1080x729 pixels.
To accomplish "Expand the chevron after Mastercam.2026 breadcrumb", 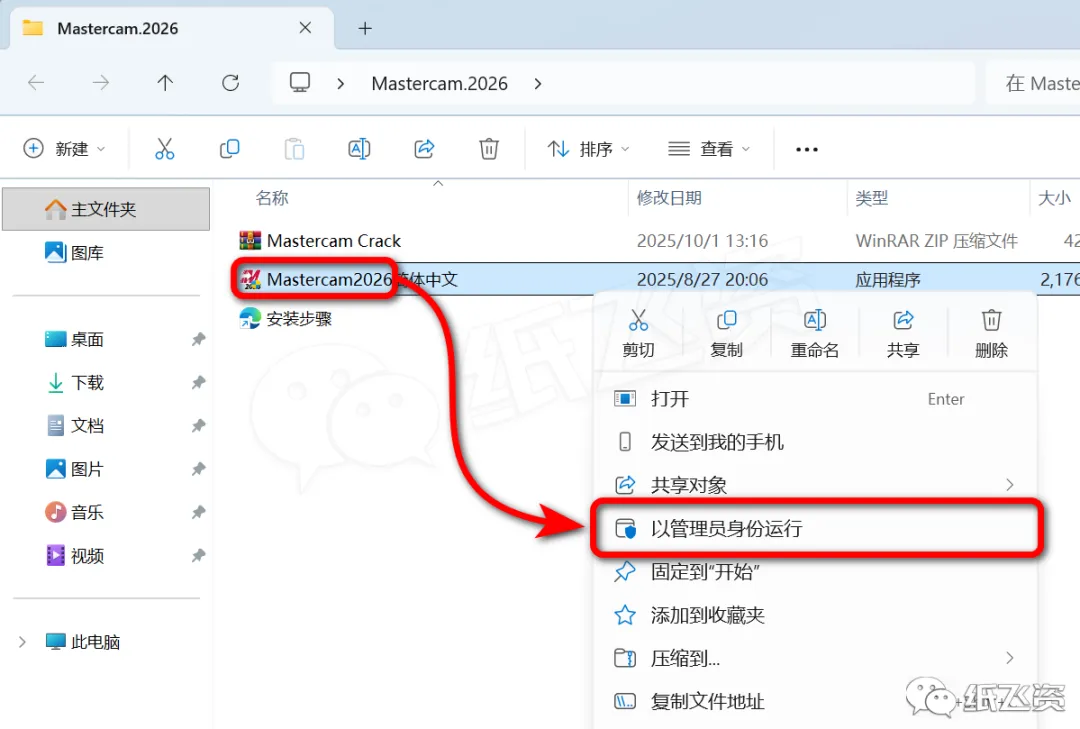I will point(538,84).
